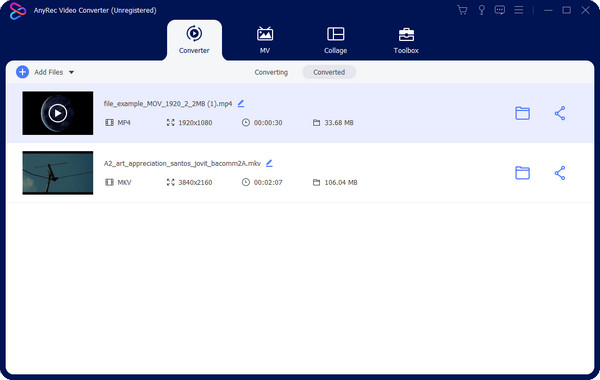The width and height of the screenshot is (600, 380).
Task: Click the 00:02:07 duration value
Action: tap(268, 183)
